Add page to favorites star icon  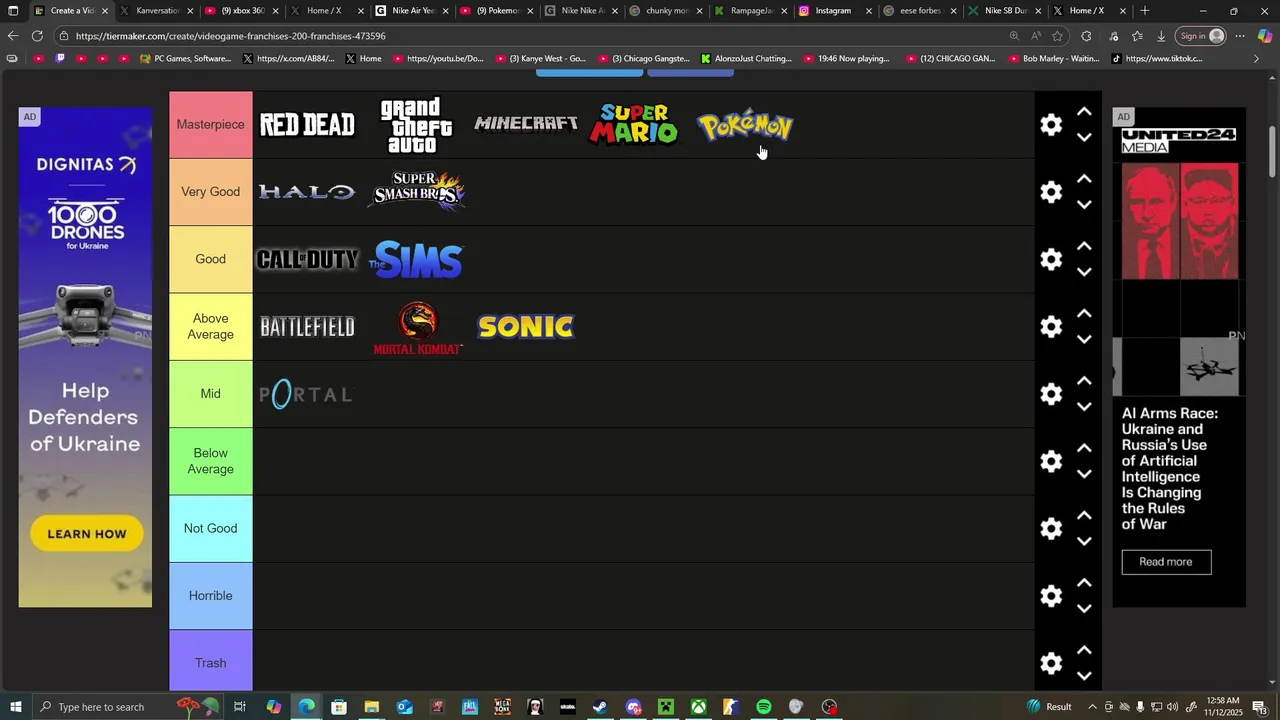[1057, 36]
